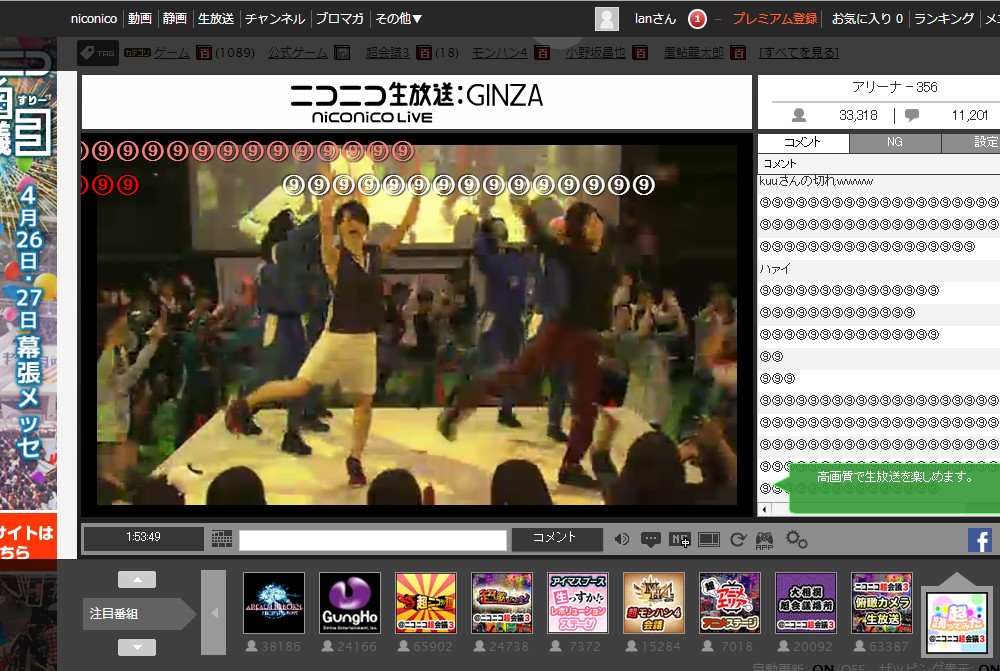Switch to the 設定 tab in side panel
This screenshot has height=671, width=1000.
(971, 142)
